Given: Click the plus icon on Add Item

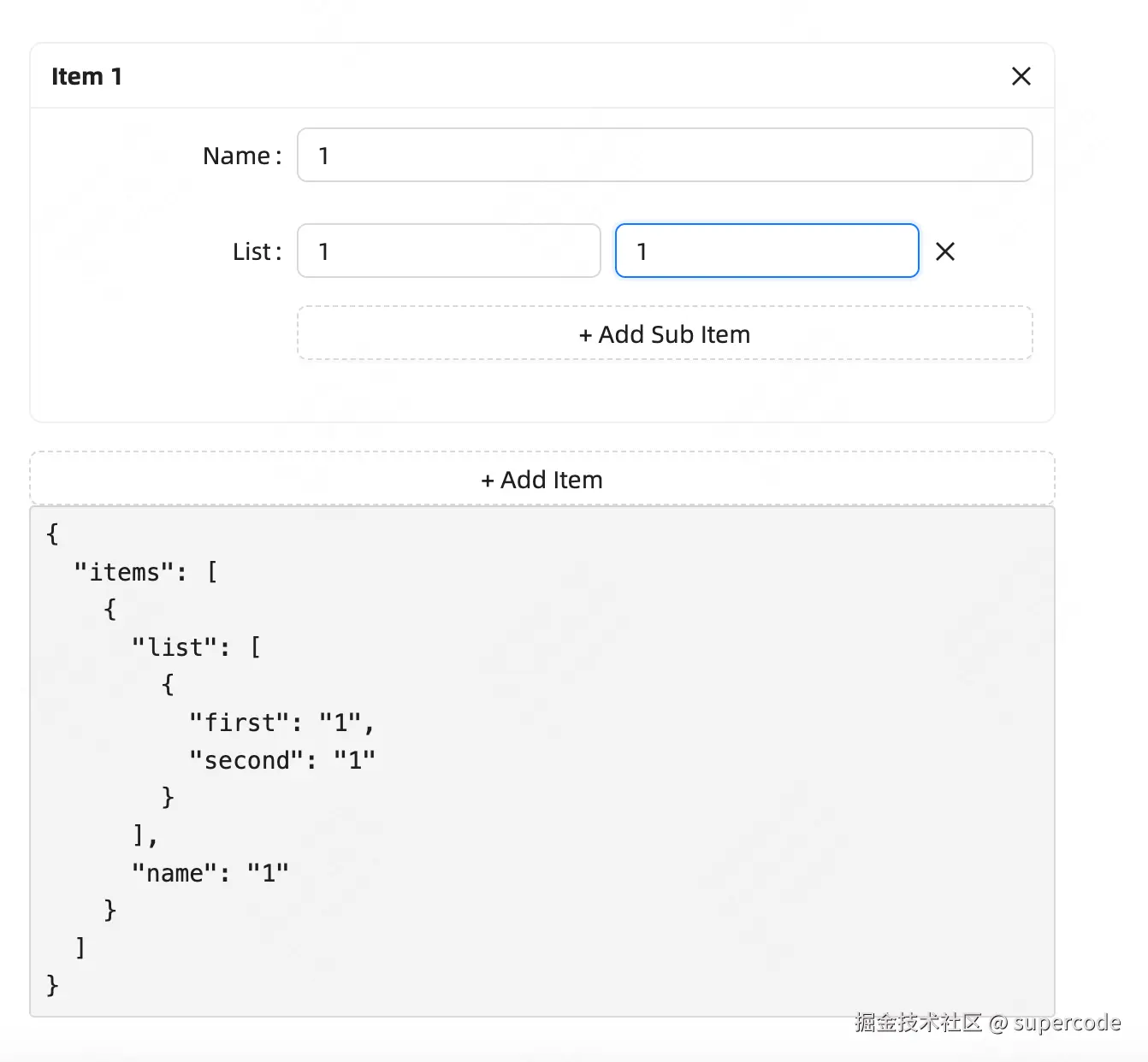Looking at the screenshot, I should click(x=488, y=481).
